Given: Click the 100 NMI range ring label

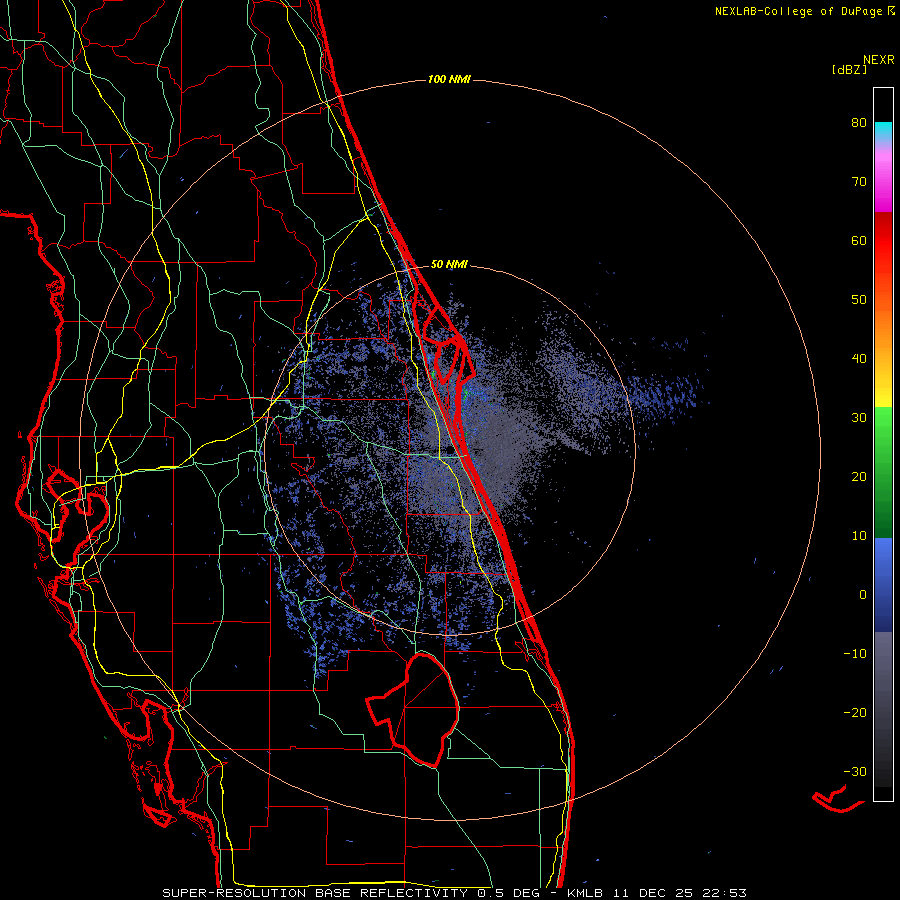Looking at the screenshot, I should point(449,79).
